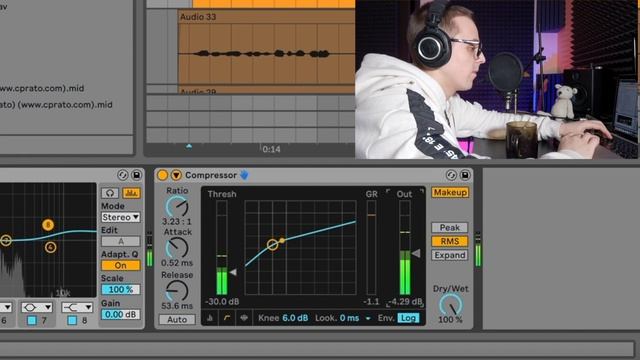The width and height of the screenshot is (640, 360).
Task: Click the GR value -1.1
Action: tap(371, 302)
